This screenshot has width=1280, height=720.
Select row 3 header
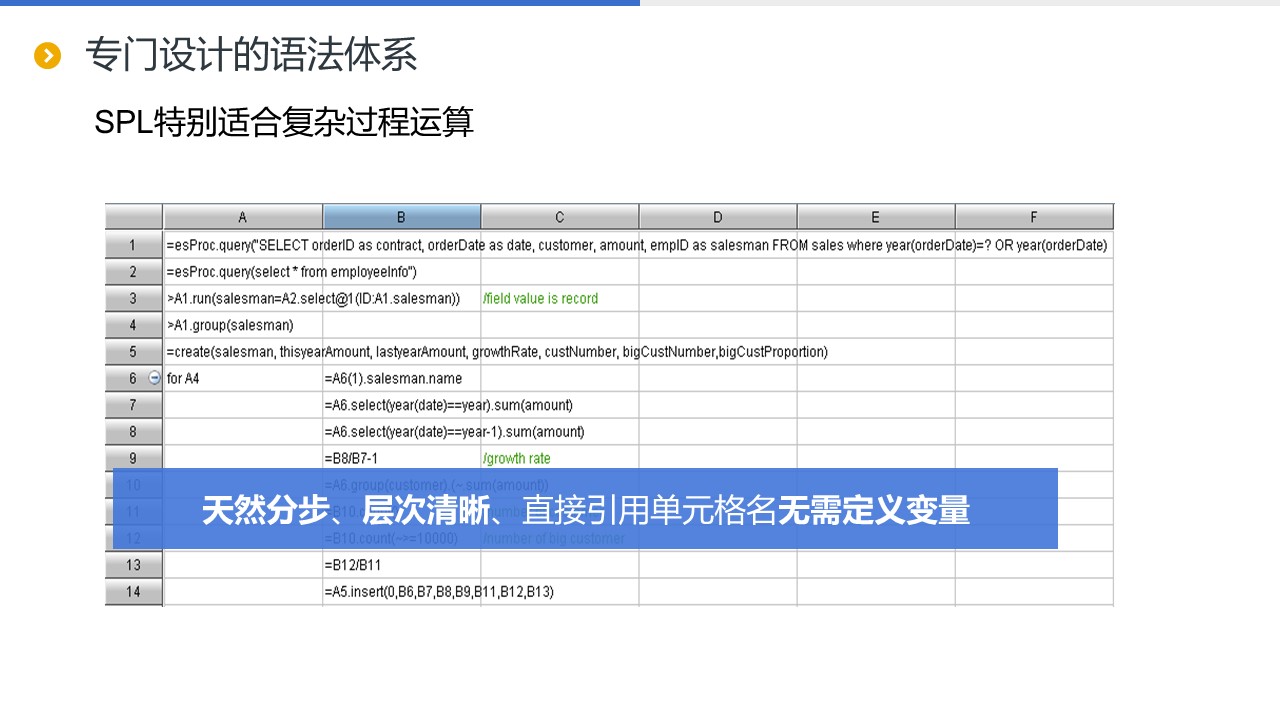pyautogui.click(x=134, y=298)
